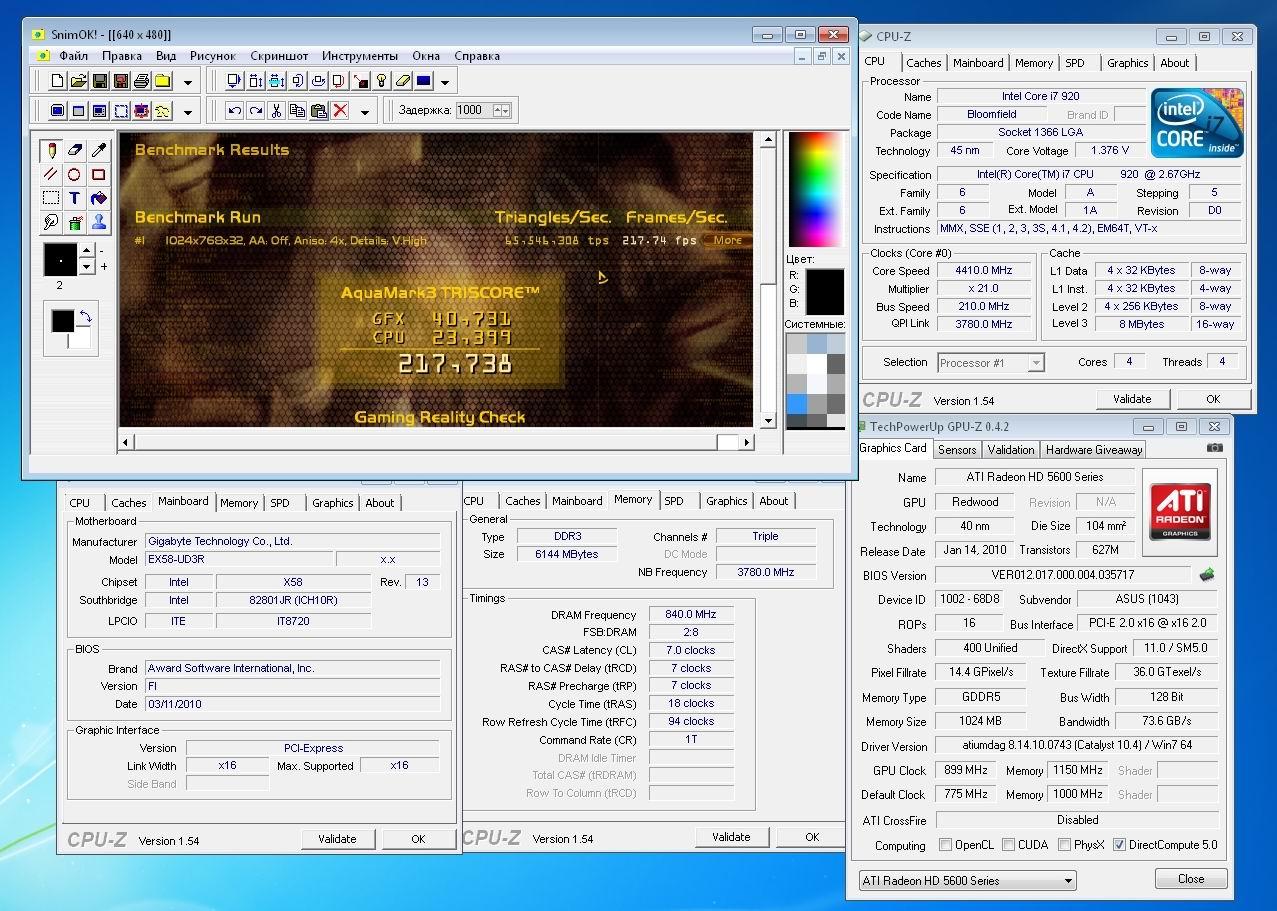Select the Eraser tool in the toolbox
The width and height of the screenshot is (1277, 911).
pyautogui.click(x=74, y=150)
